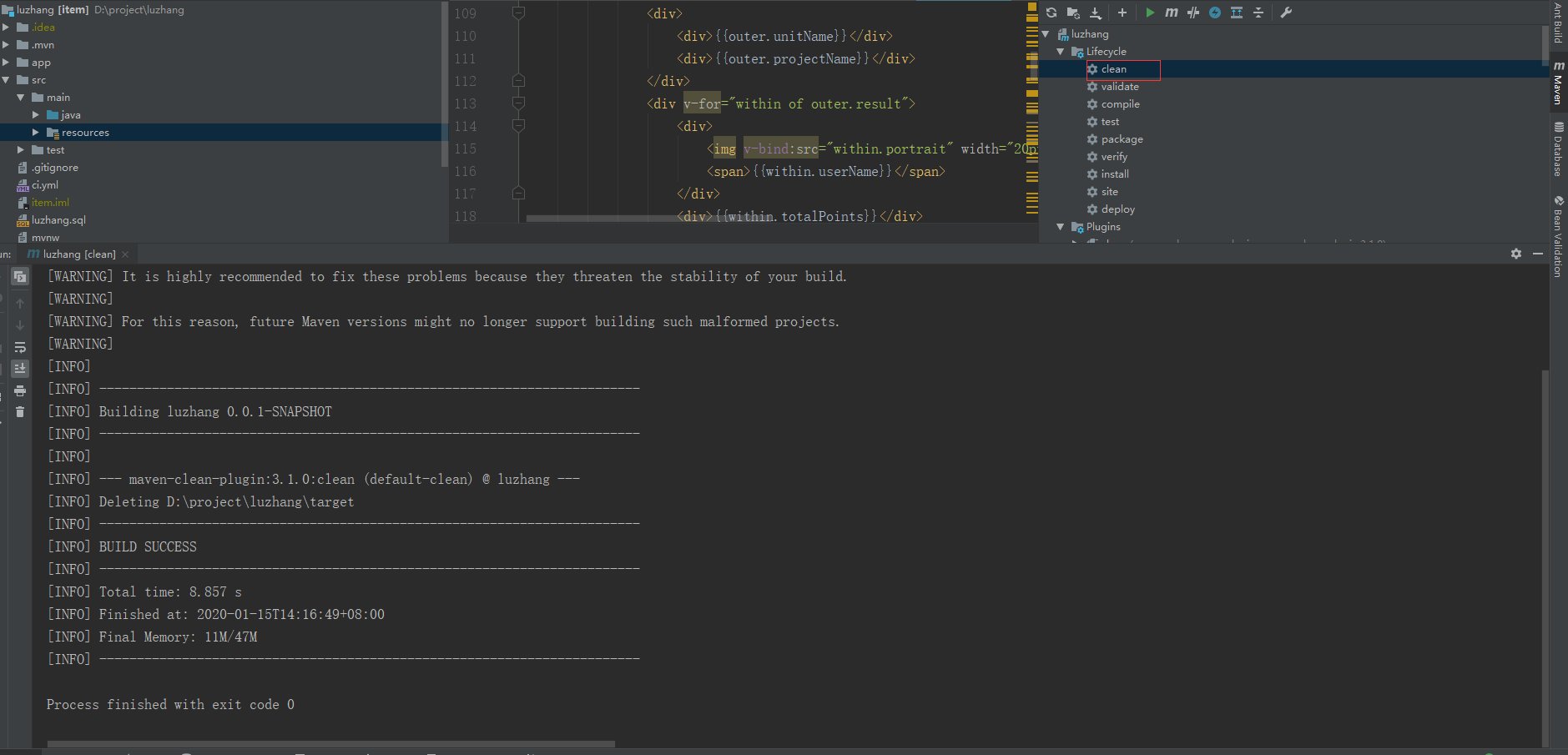This screenshot has height=755, width=1568.
Task: Click the console horizontal scrollbar
Action: 331,744
